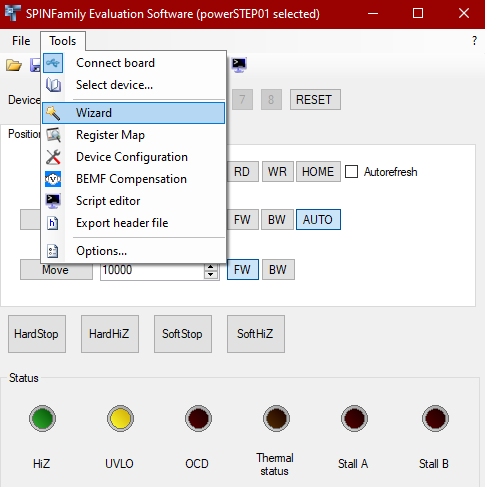
Task: Choose Connect board from Tools menu
Action: tap(133, 63)
